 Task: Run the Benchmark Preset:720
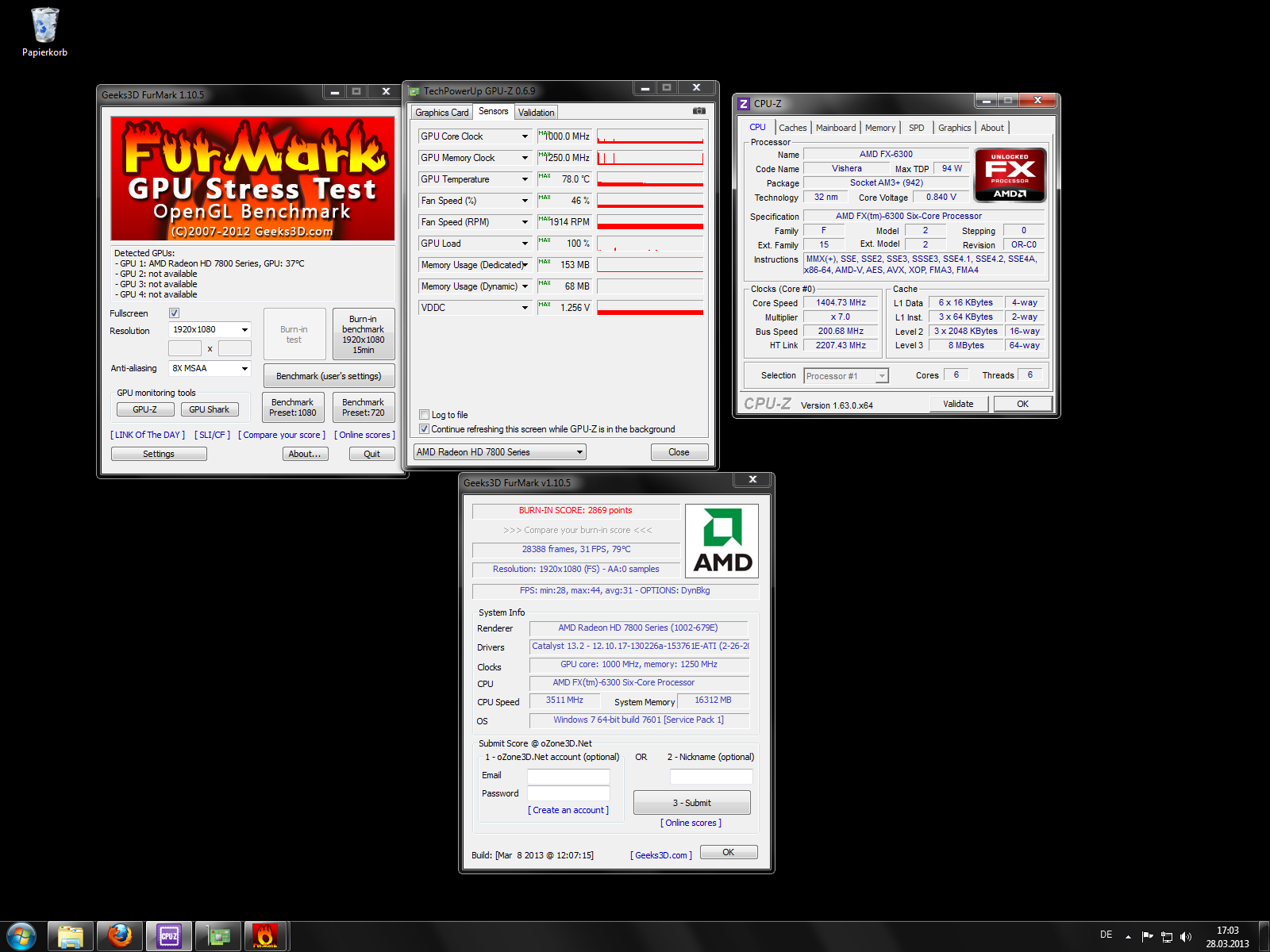pos(364,407)
